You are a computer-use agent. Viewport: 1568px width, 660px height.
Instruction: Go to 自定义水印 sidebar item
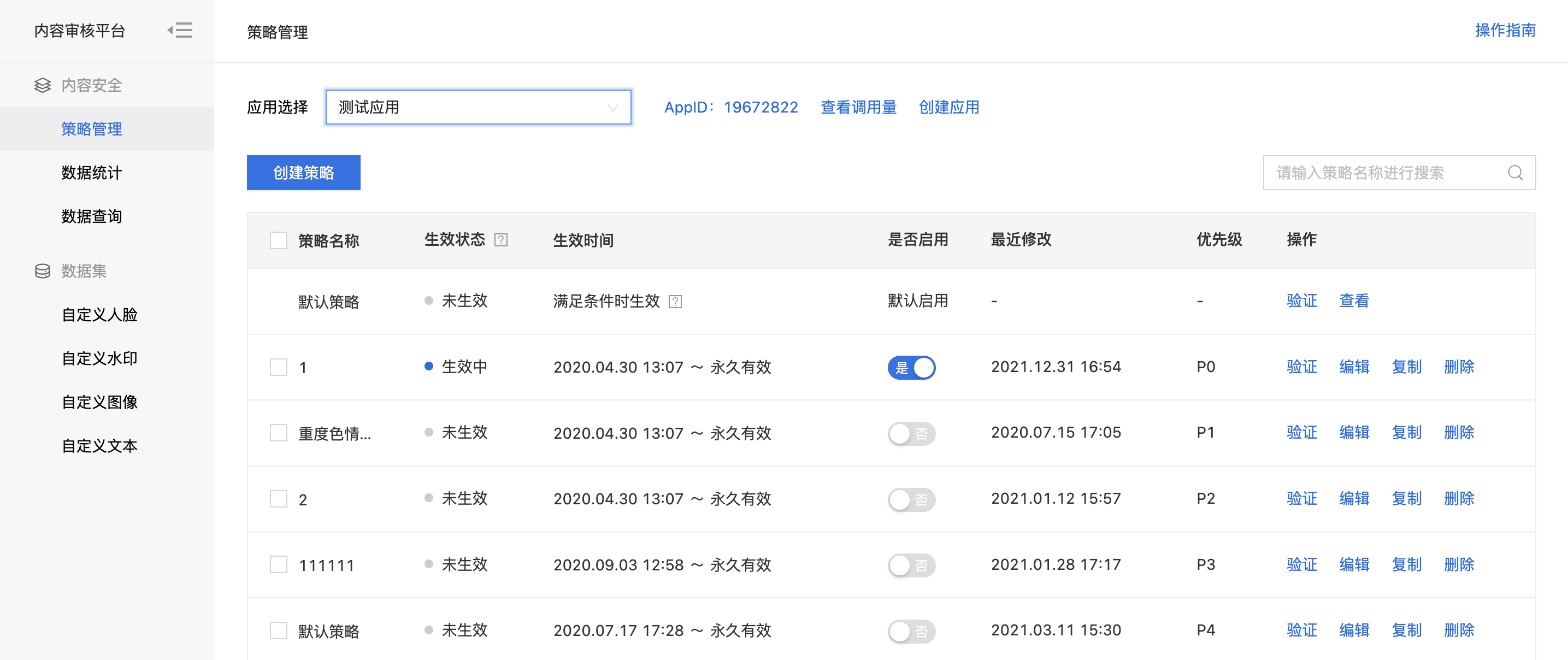pyautogui.click(x=99, y=358)
